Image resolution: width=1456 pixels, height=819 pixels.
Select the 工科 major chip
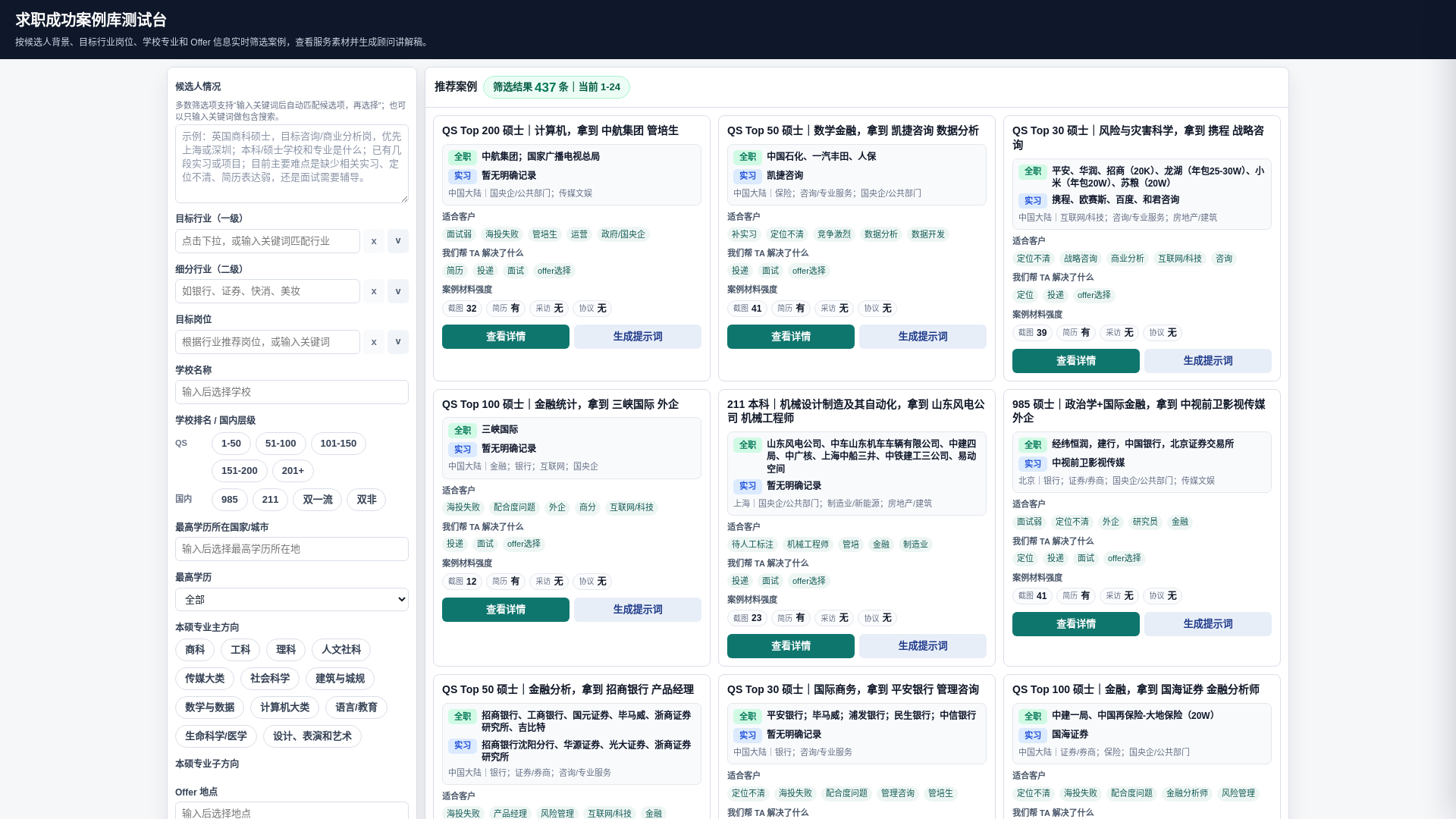(x=240, y=650)
